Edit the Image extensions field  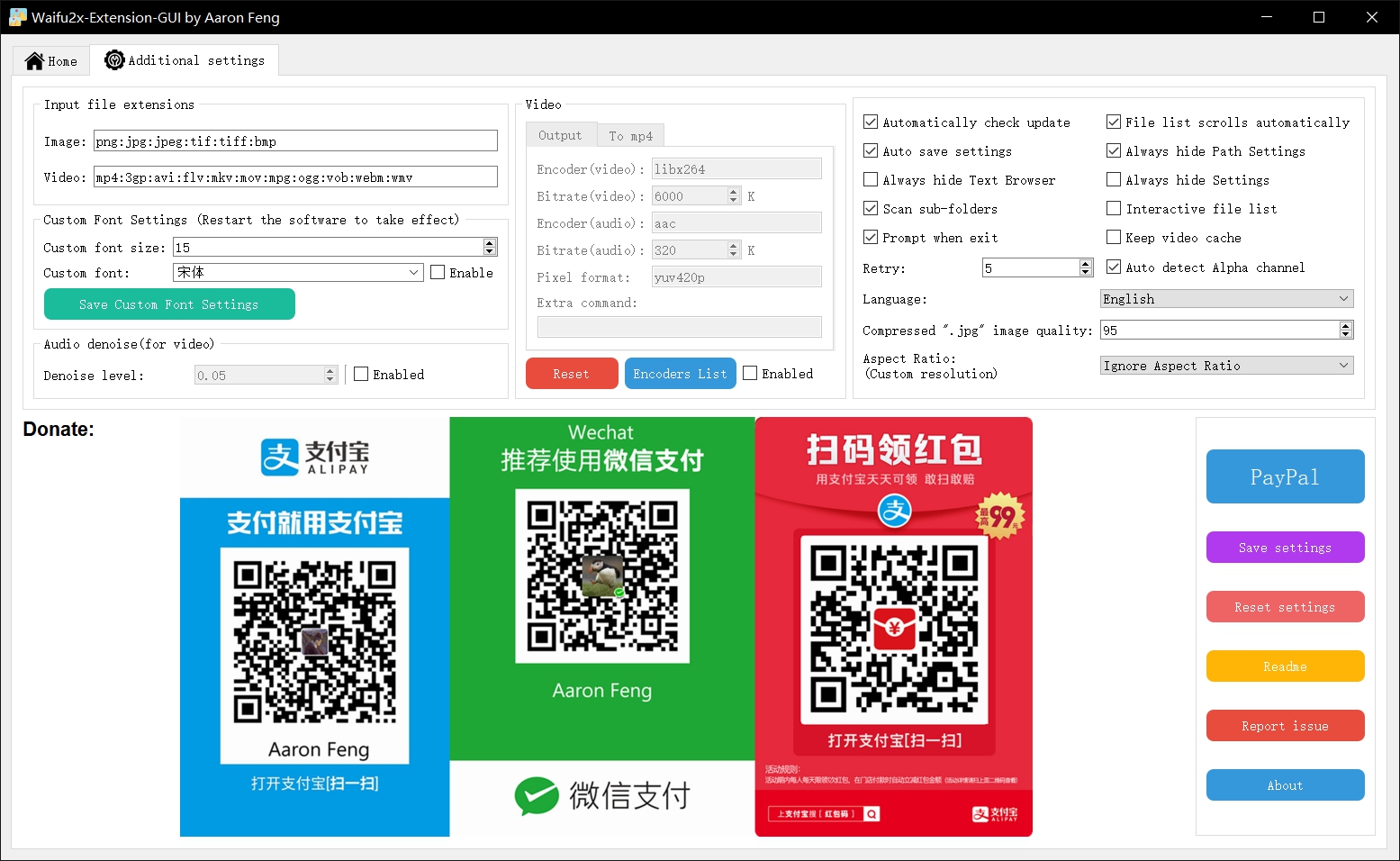[295, 140]
